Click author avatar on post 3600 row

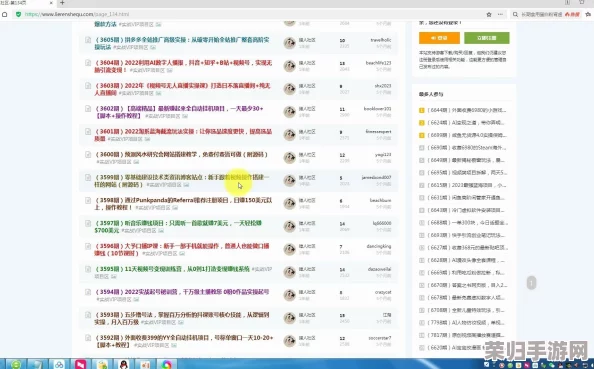[290, 158]
